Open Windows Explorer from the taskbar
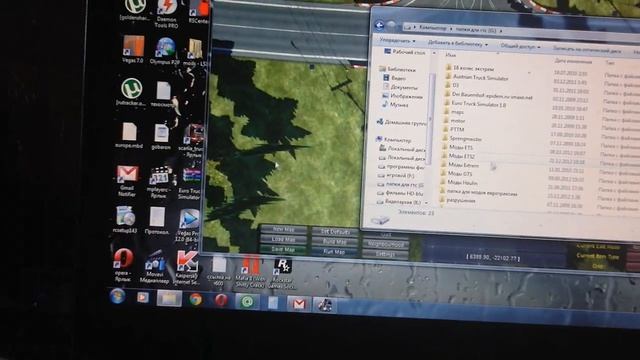 pos(169,298)
